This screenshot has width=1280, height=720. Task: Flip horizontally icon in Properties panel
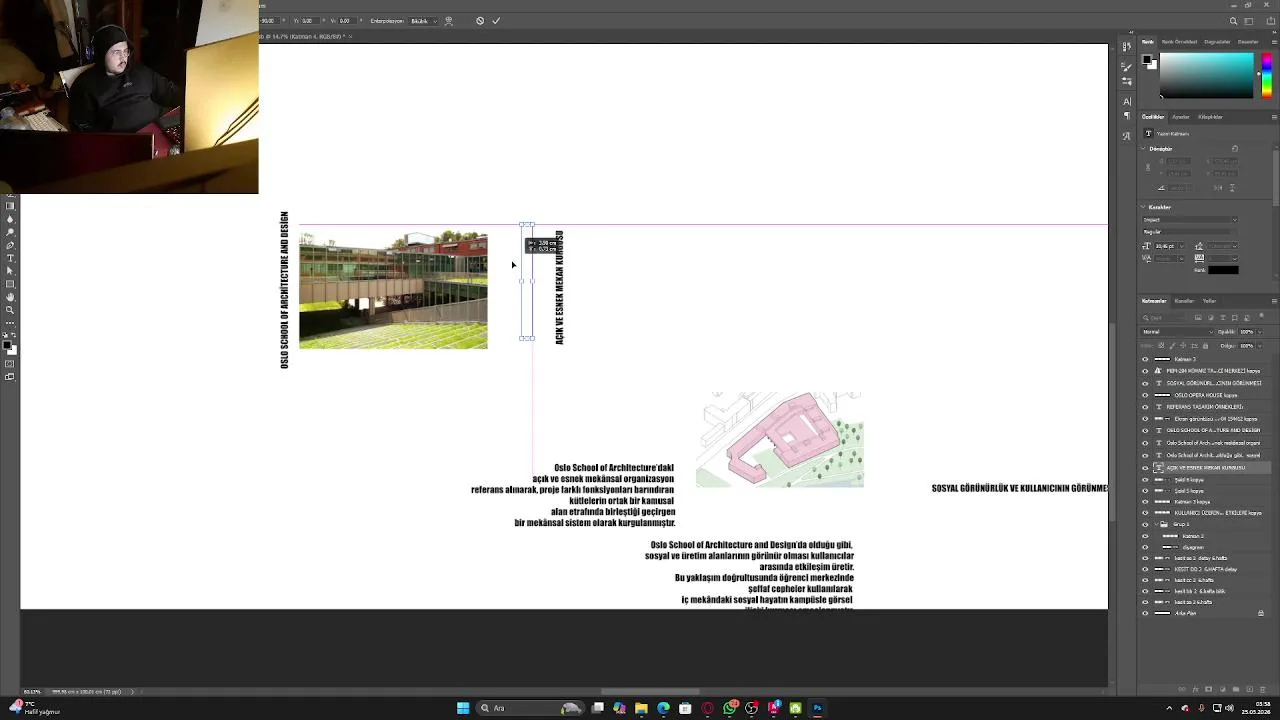[x=1217, y=187]
